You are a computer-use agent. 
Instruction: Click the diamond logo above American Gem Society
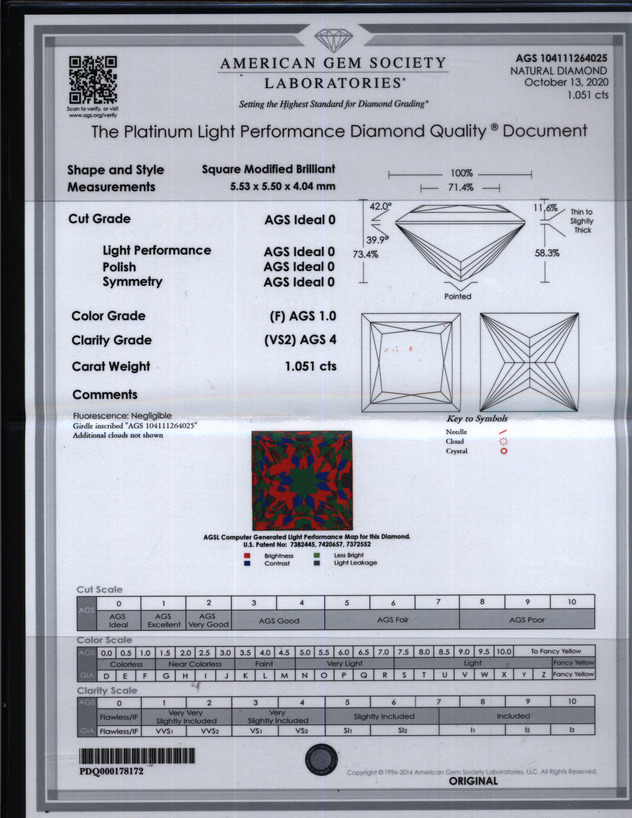(333, 41)
